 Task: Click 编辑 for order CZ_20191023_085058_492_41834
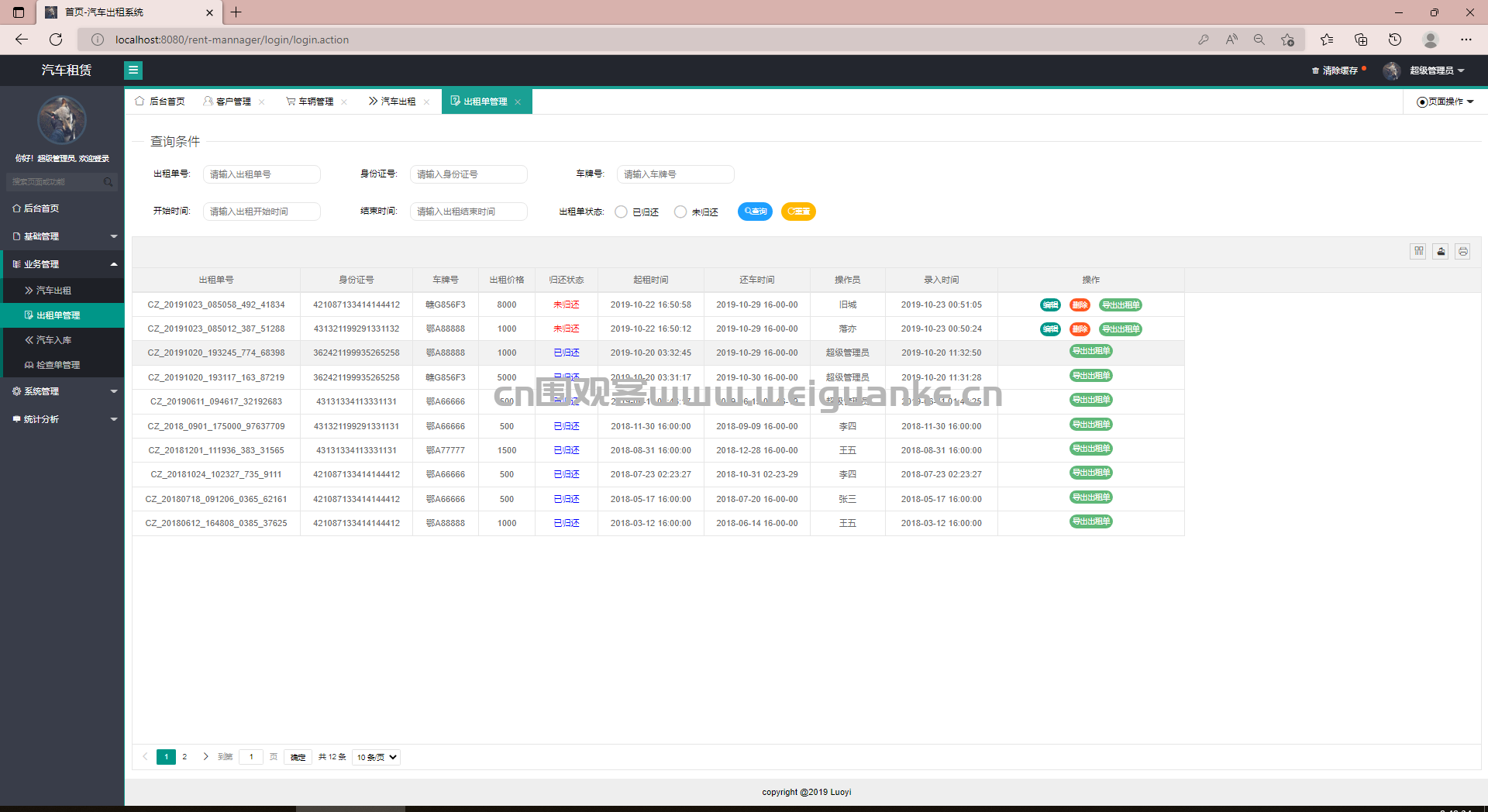point(1050,305)
